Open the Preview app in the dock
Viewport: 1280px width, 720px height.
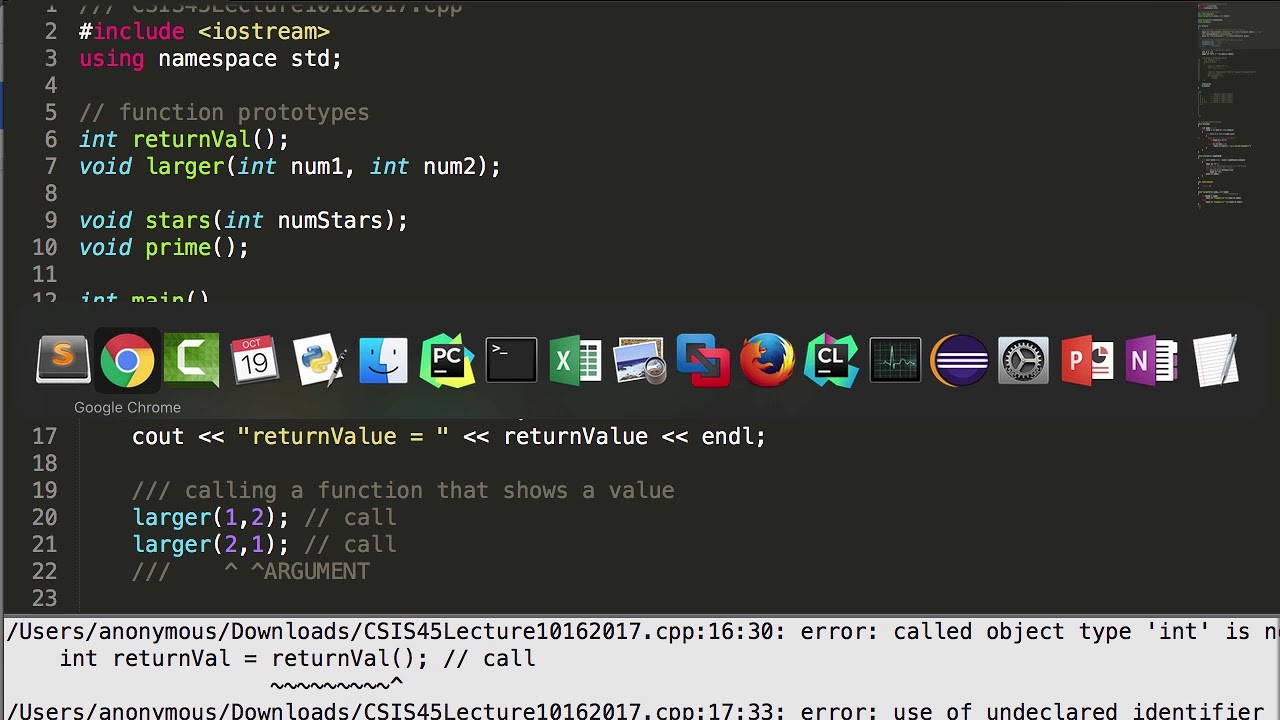tap(639, 360)
